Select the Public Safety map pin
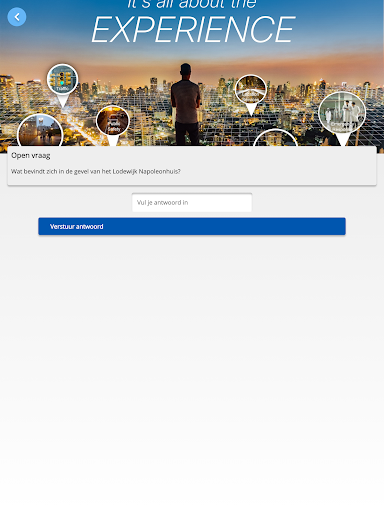384x512 pixels. [x=113, y=121]
